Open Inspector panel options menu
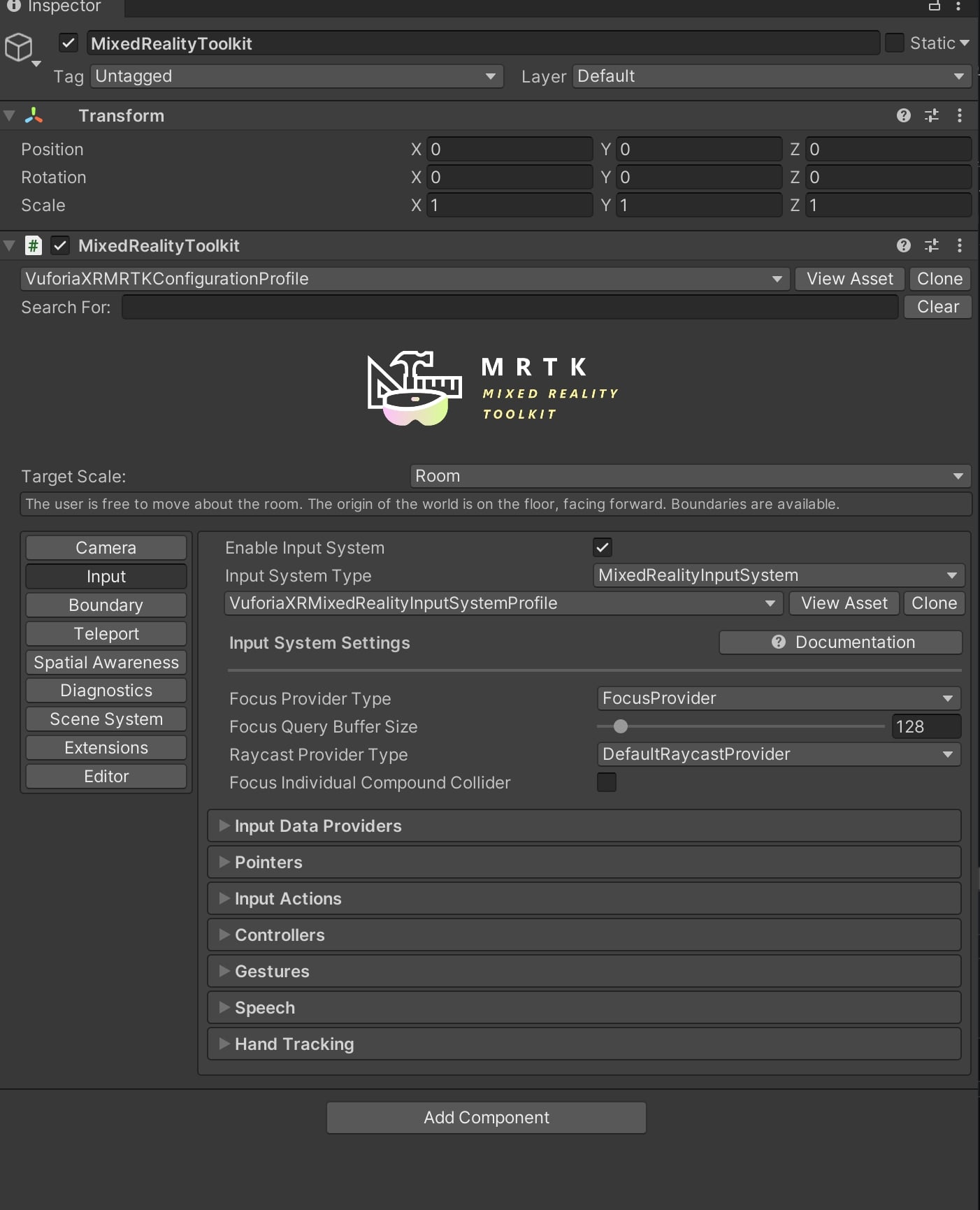The width and height of the screenshot is (980, 1210). pos(958,6)
